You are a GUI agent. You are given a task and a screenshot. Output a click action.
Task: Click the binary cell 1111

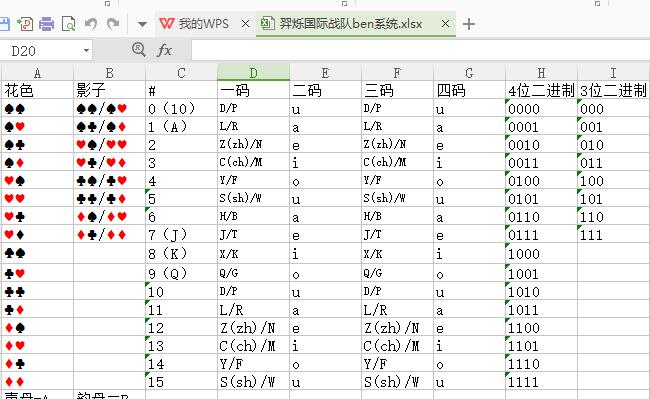[x=541, y=381]
